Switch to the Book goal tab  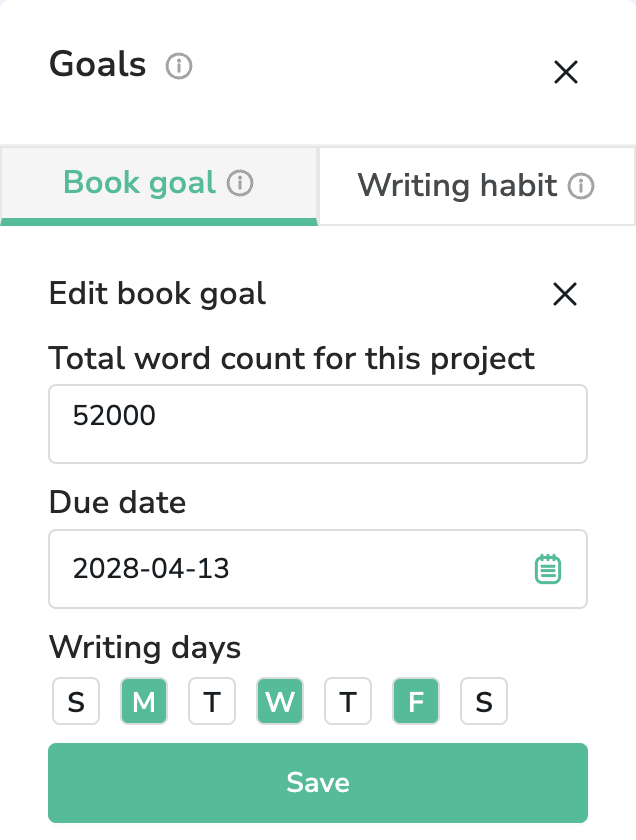[x=140, y=184]
